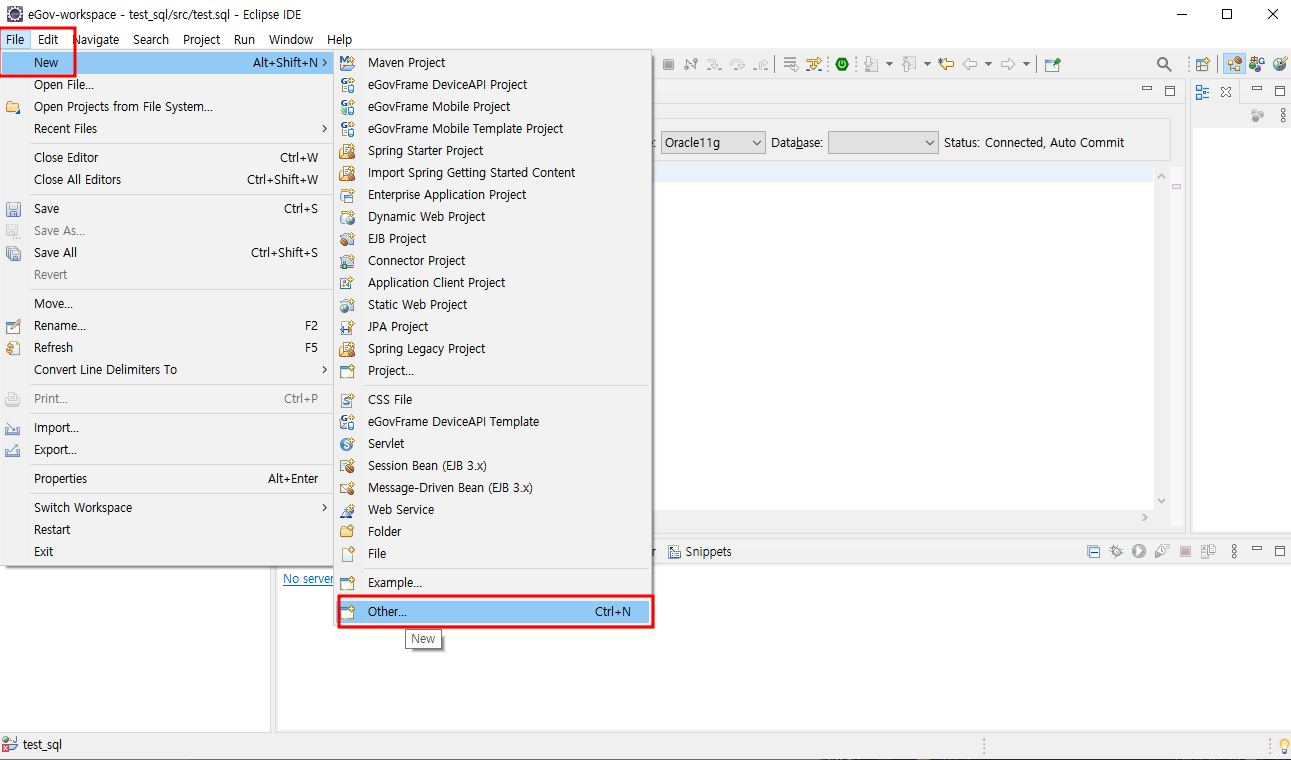1291x760 pixels.
Task: Open the Project menu
Action: [x=201, y=39]
